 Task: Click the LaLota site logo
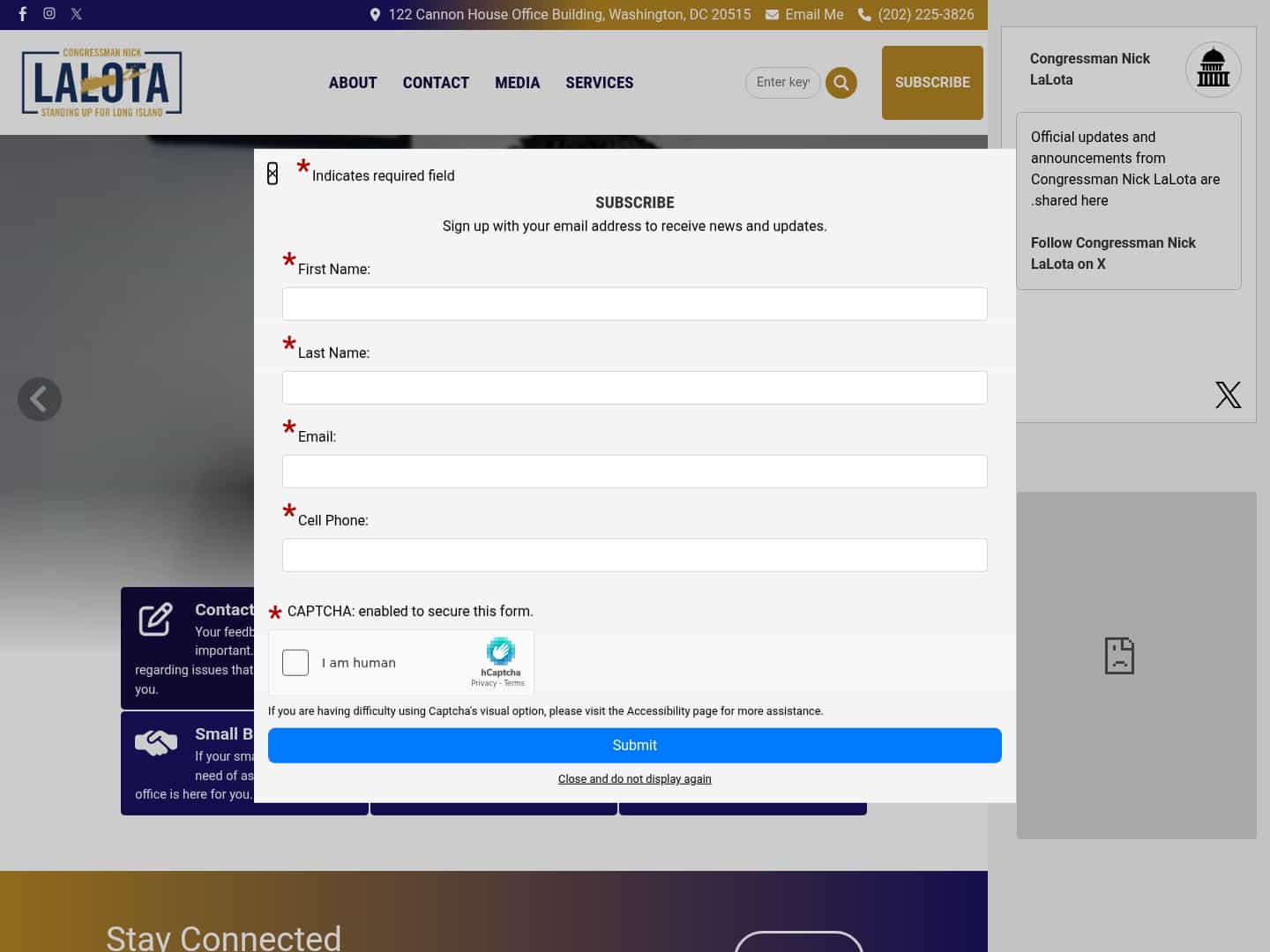point(102,83)
